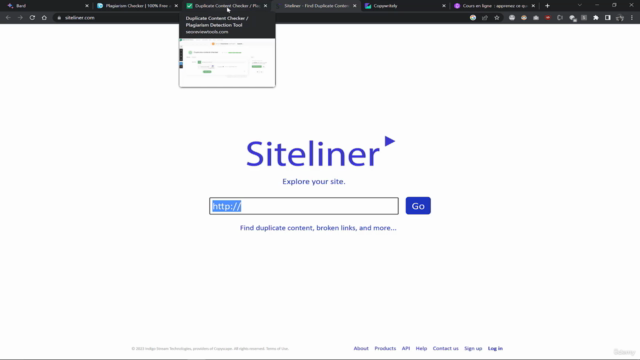
Task: Switch to Copywritely tab
Action: tap(404, 6)
